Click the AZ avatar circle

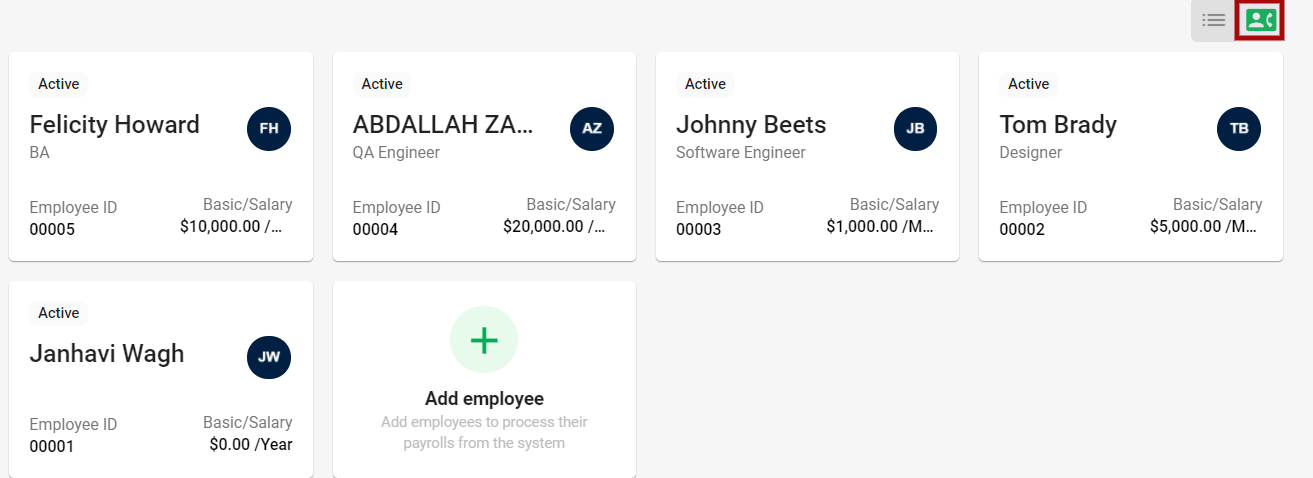[x=592, y=129]
